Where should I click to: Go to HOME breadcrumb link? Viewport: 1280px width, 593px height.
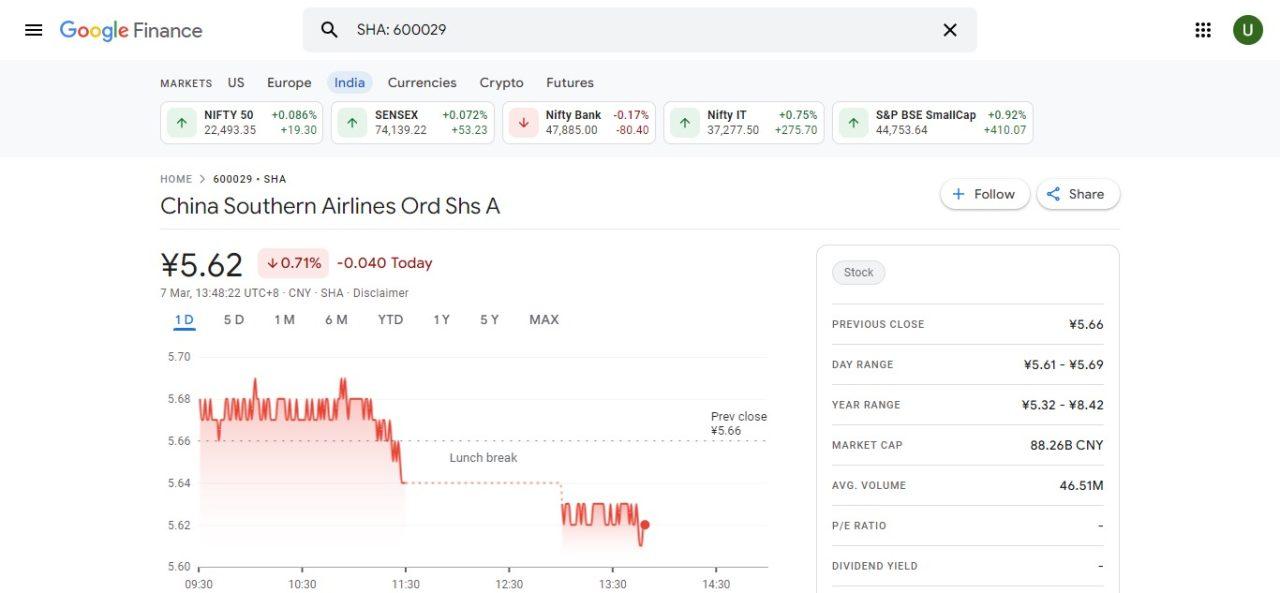click(x=176, y=179)
